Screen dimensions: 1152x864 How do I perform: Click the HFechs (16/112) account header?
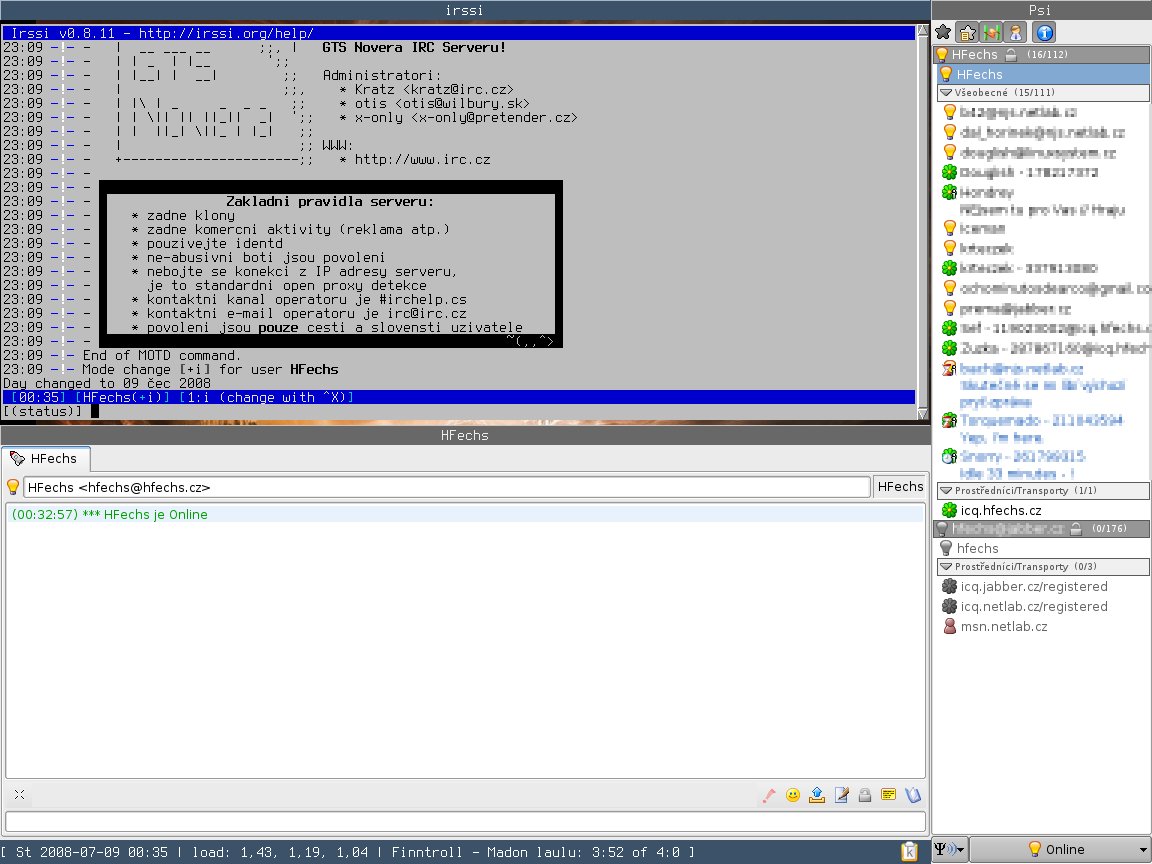pos(1042,54)
